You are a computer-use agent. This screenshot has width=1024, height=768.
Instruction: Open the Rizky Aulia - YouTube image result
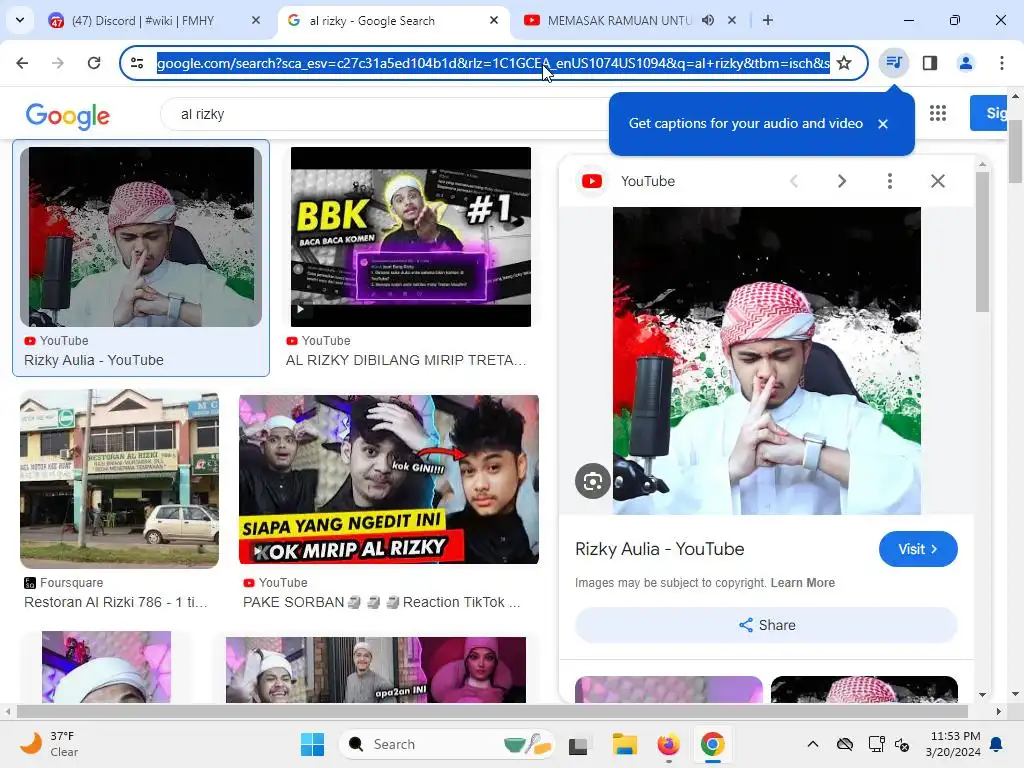coord(141,236)
